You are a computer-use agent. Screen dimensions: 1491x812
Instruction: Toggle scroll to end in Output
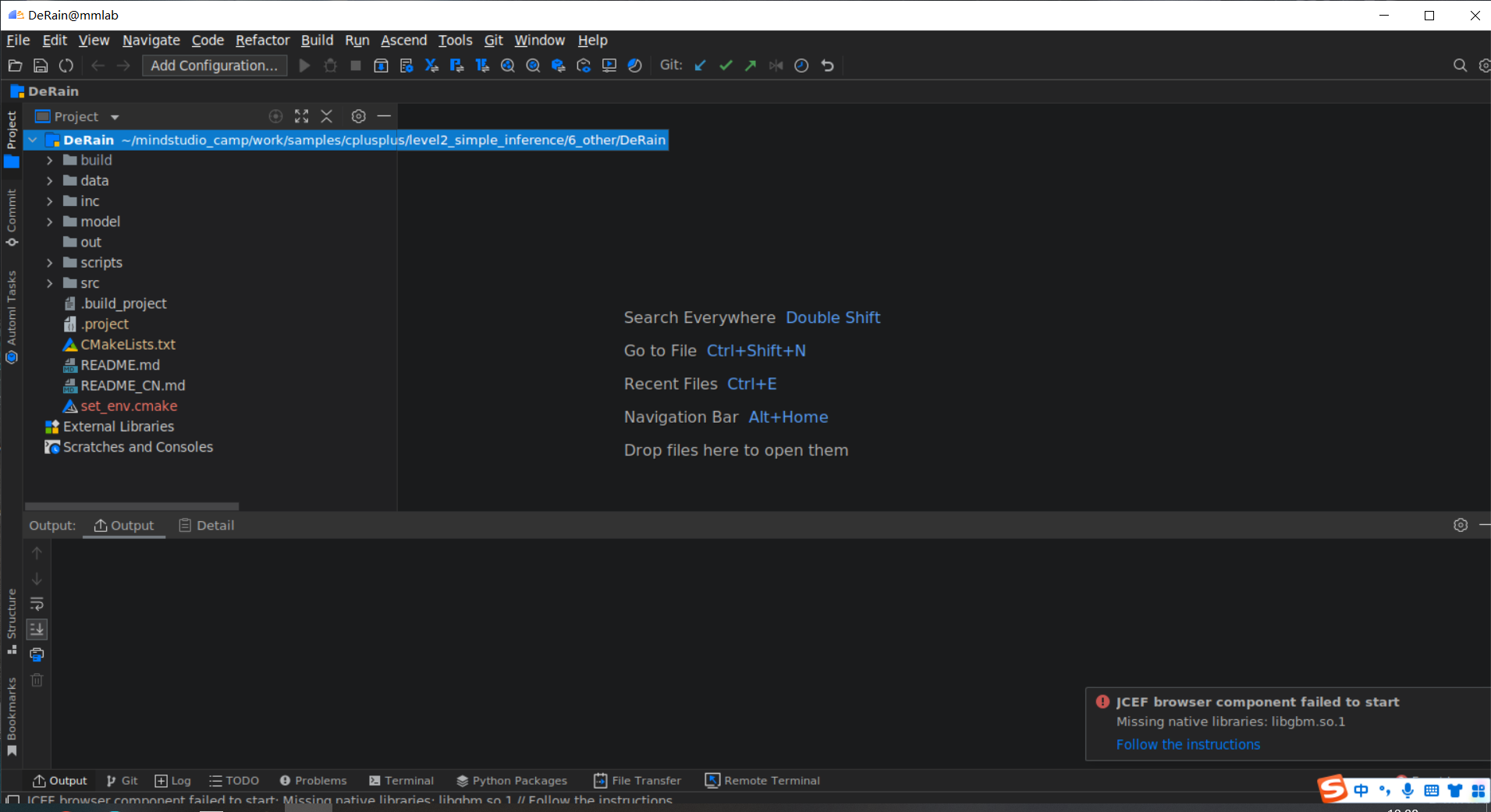pos(37,629)
